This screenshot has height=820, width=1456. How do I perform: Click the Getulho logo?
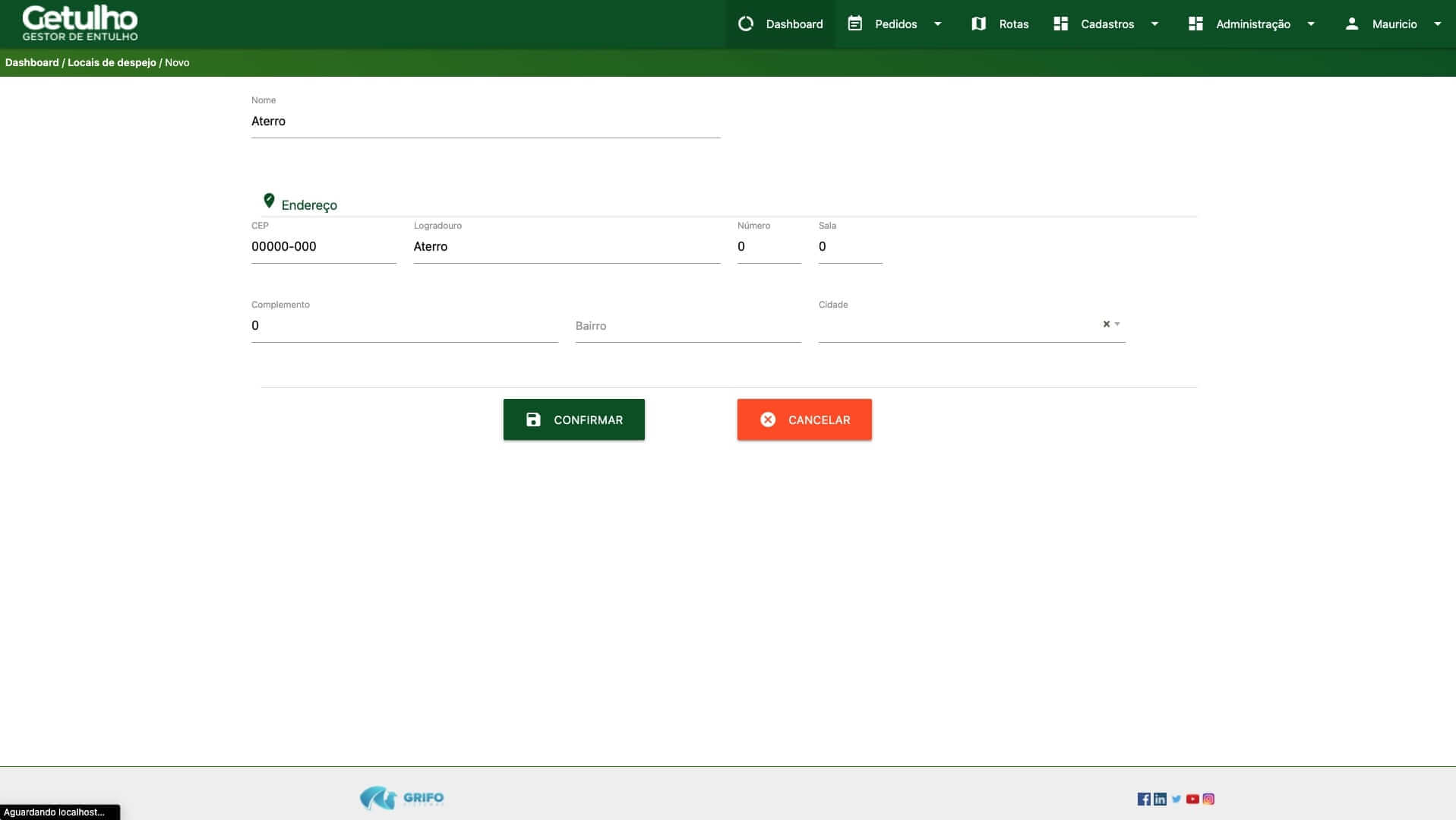point(80,23)
